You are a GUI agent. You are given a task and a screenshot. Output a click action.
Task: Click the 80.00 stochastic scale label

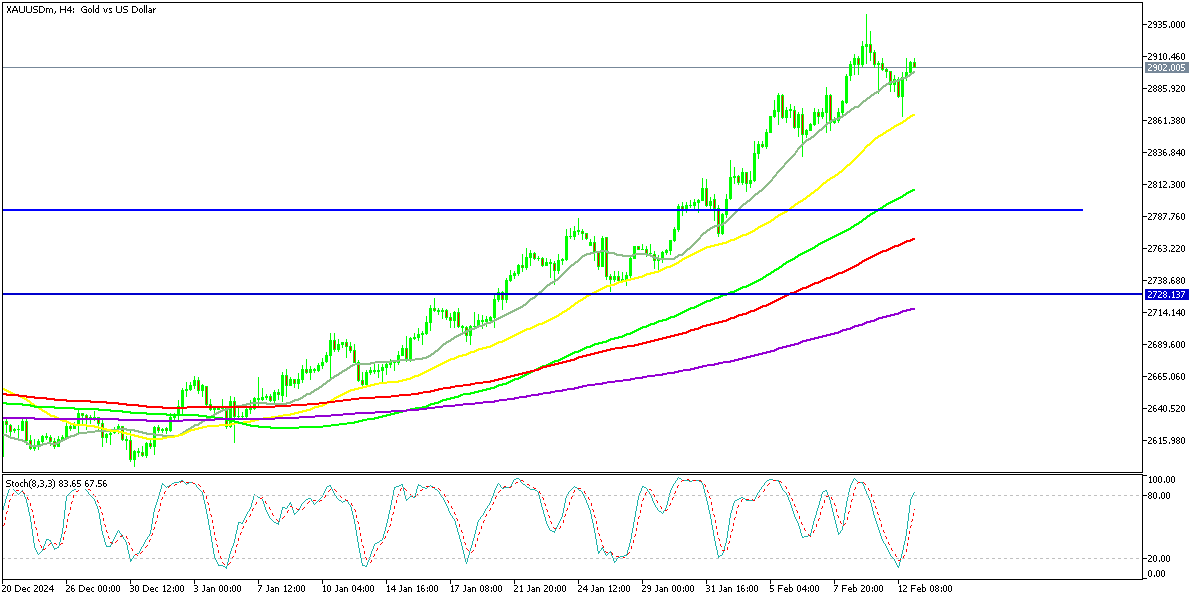[1160, 495]
